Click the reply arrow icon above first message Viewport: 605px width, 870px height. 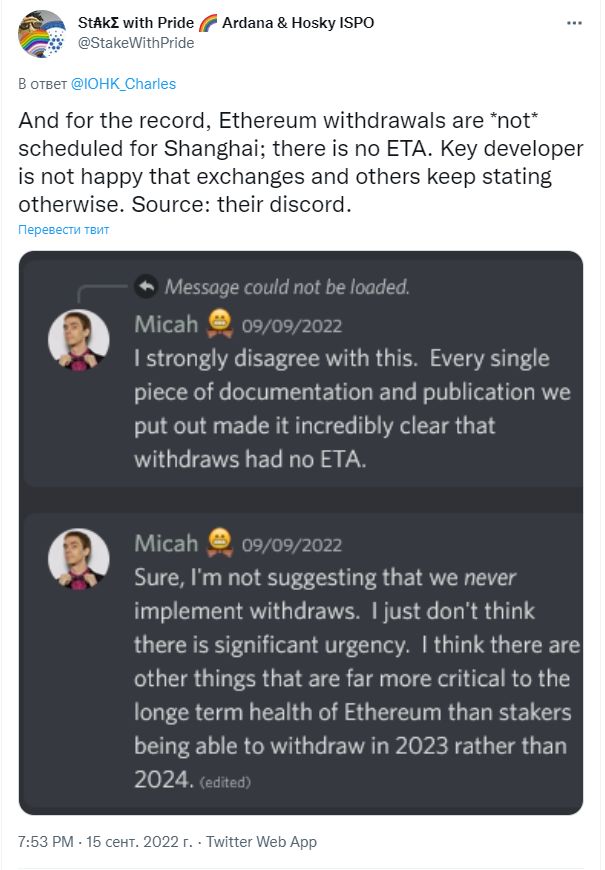[145, 287]
